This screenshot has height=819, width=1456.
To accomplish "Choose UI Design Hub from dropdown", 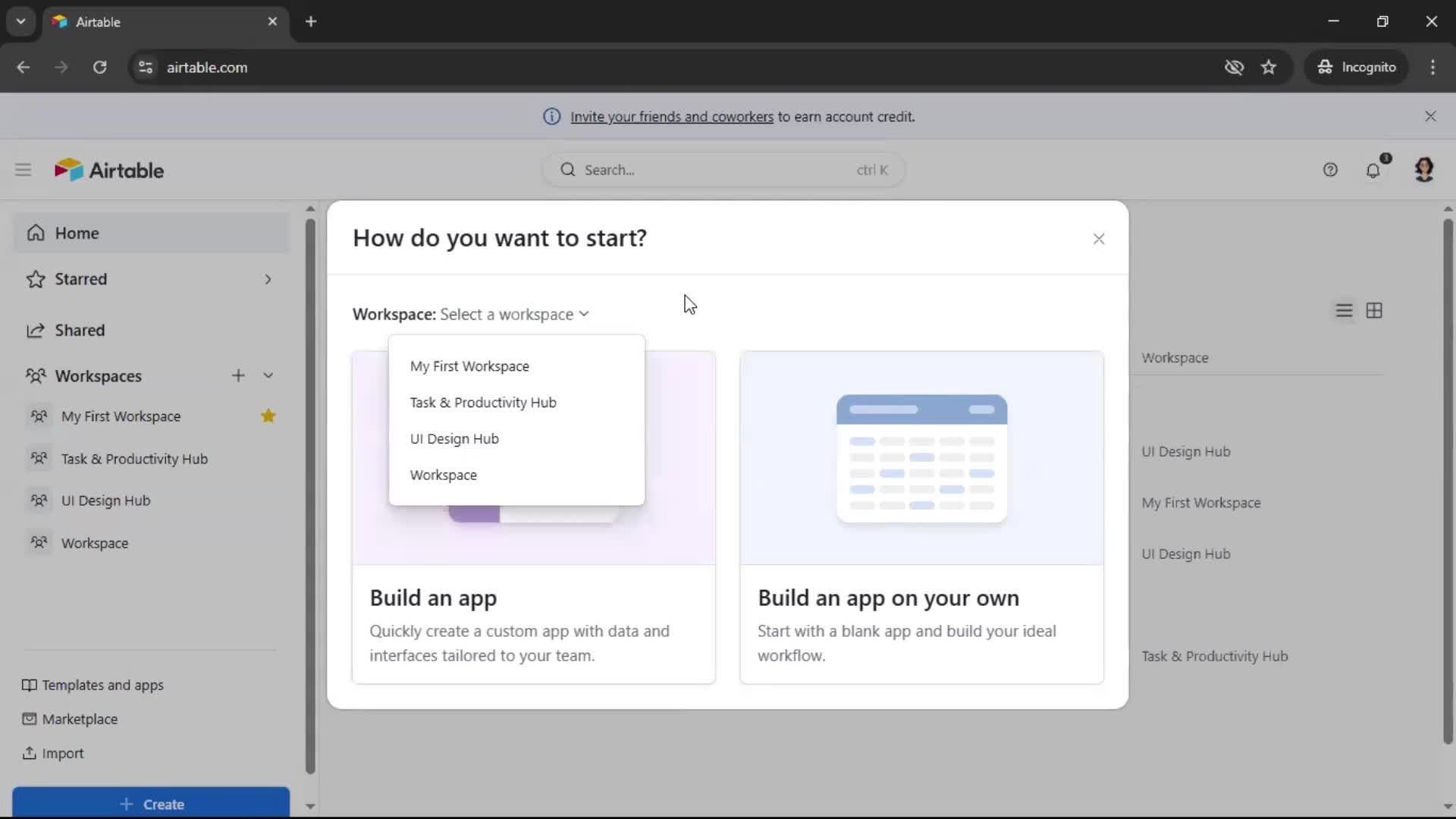I will click(x=516, y=439).
